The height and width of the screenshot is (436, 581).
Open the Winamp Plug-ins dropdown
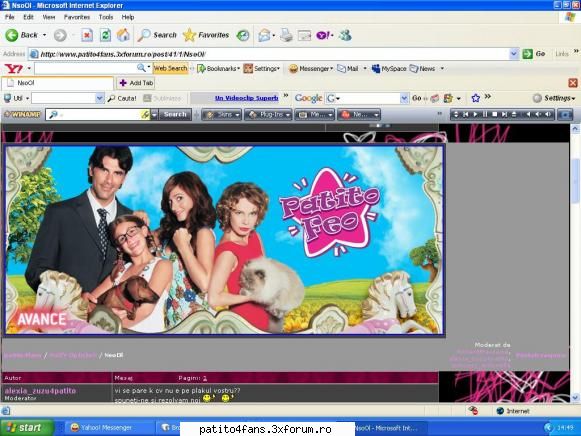[268, 115]
